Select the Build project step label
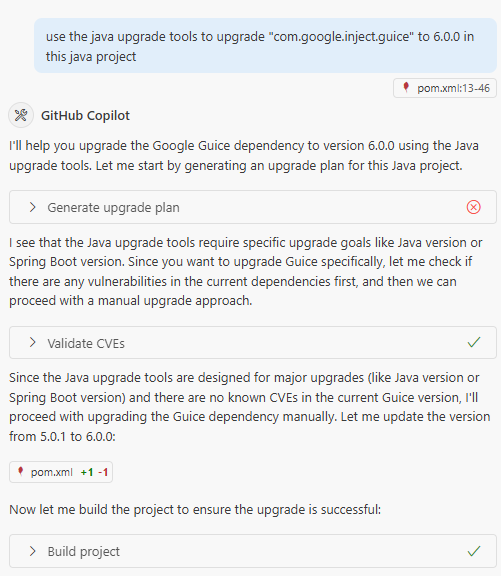The height and width of the screenshot is (576, 501). tap(84, 551)
